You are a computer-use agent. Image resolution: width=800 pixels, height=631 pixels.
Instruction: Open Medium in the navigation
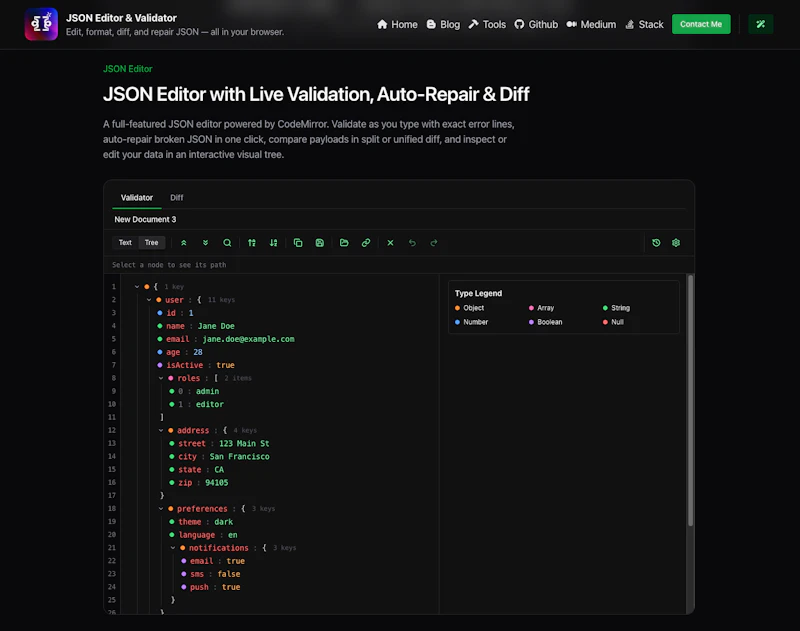pyautogui.click(x=591, y=24)
